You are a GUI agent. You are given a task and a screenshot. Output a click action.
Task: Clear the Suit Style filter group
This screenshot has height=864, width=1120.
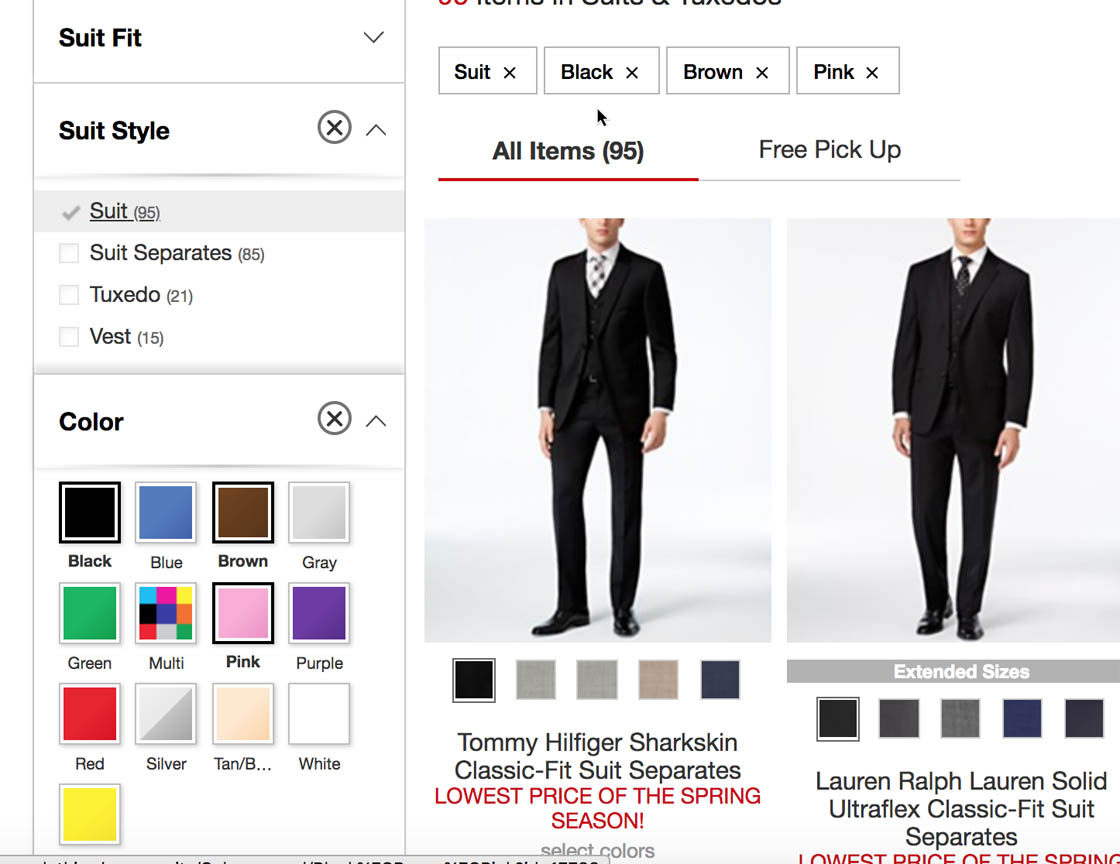click(x=334, y=127)
